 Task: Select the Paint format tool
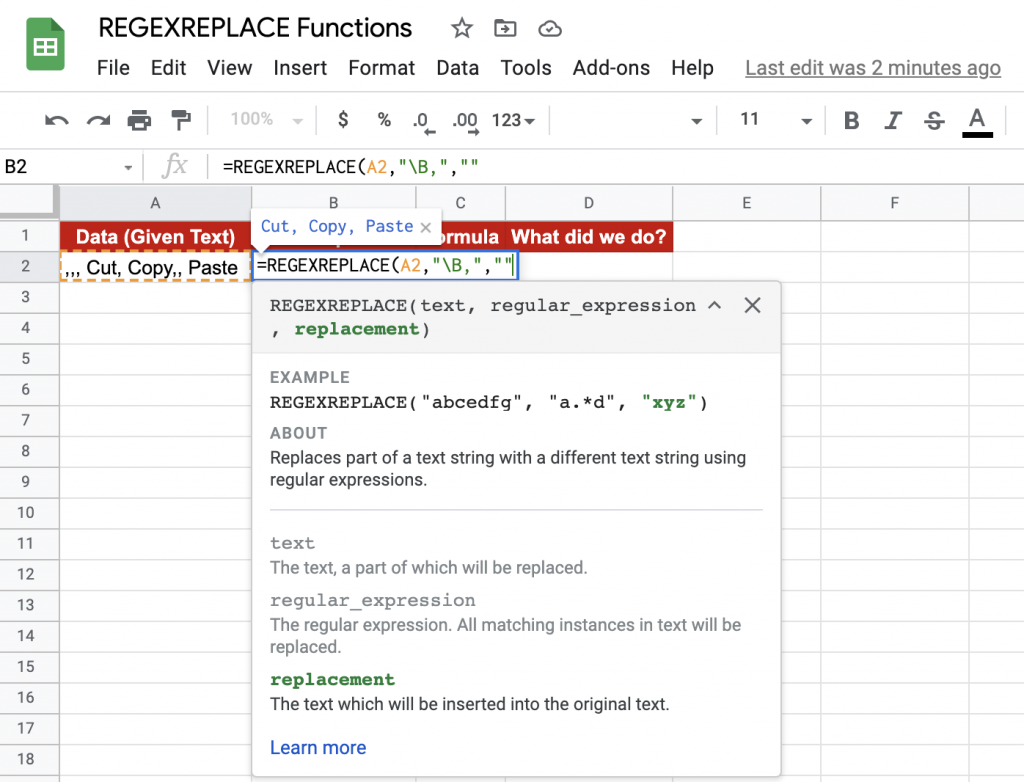(x=180, y=119)
